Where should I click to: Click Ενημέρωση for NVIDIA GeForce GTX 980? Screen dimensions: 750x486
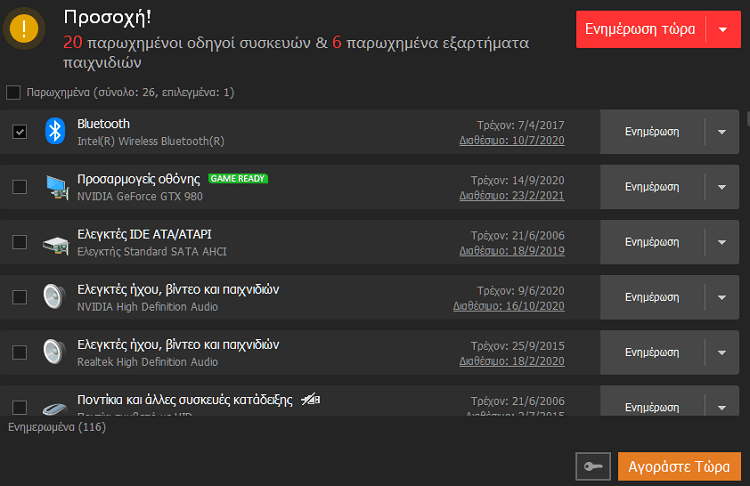pos(652,187)
